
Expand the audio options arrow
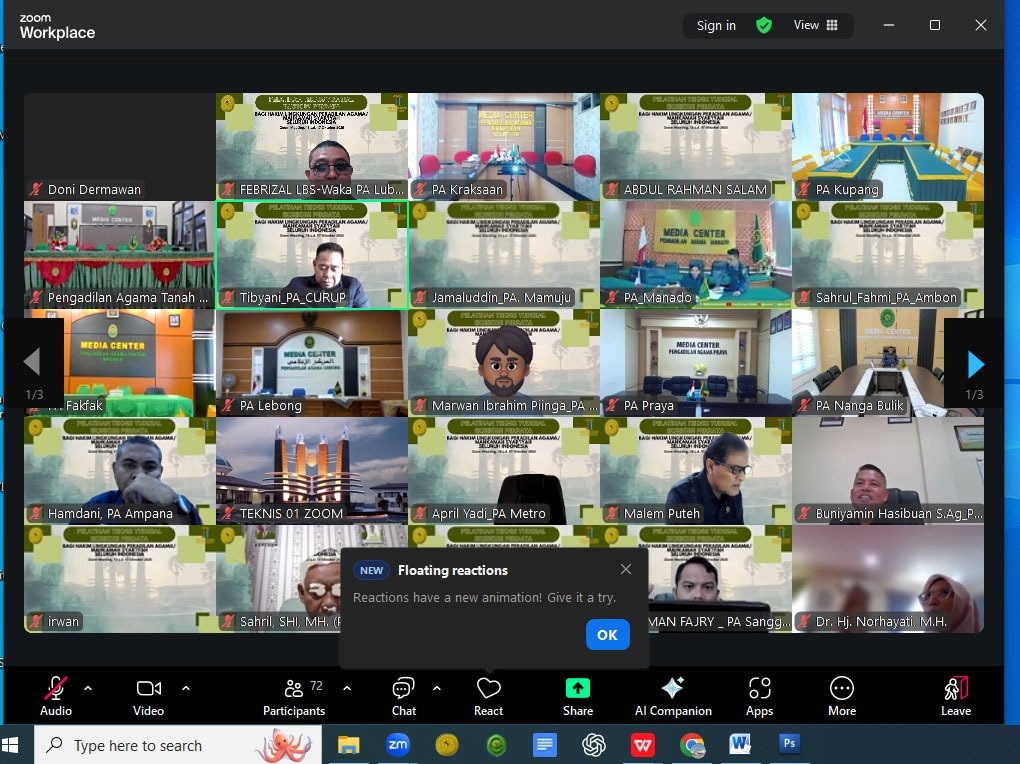(88, 688)
